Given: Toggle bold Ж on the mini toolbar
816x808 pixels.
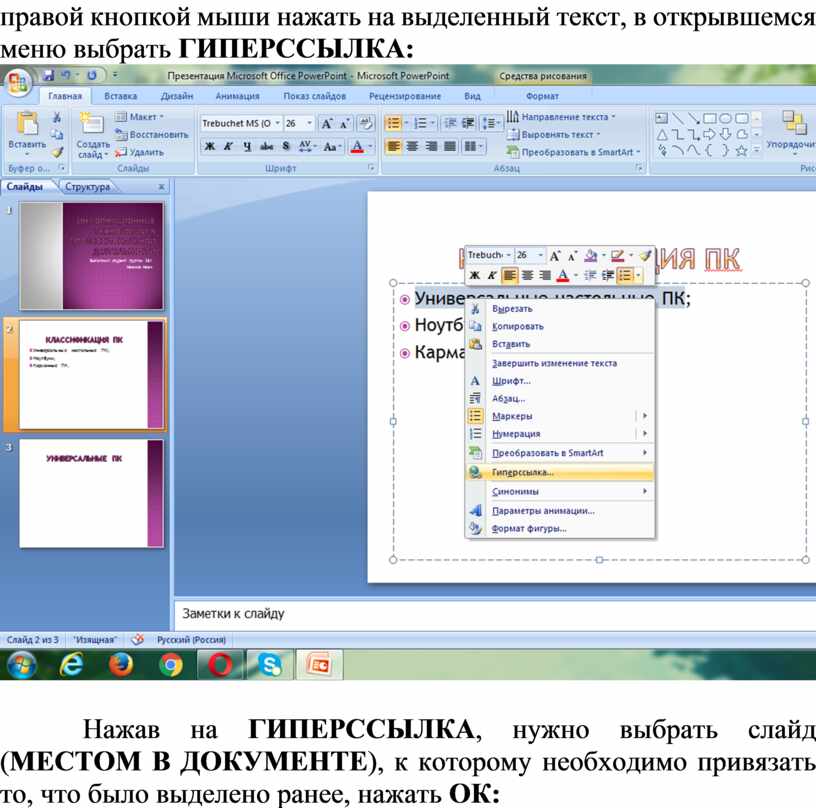Looking at the screenshot, I should coord(474,275).
